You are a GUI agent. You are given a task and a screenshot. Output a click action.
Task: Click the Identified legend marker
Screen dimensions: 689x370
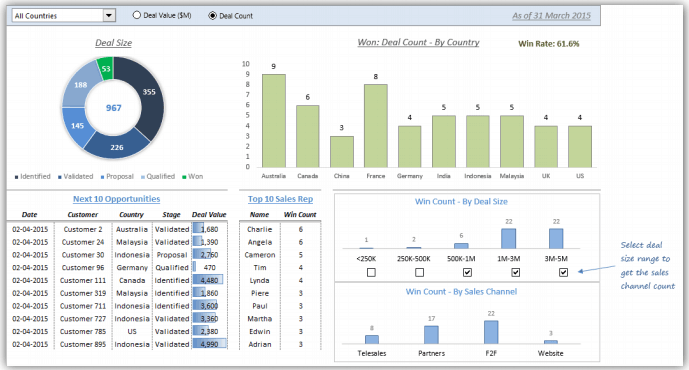(x=16, y=177)
